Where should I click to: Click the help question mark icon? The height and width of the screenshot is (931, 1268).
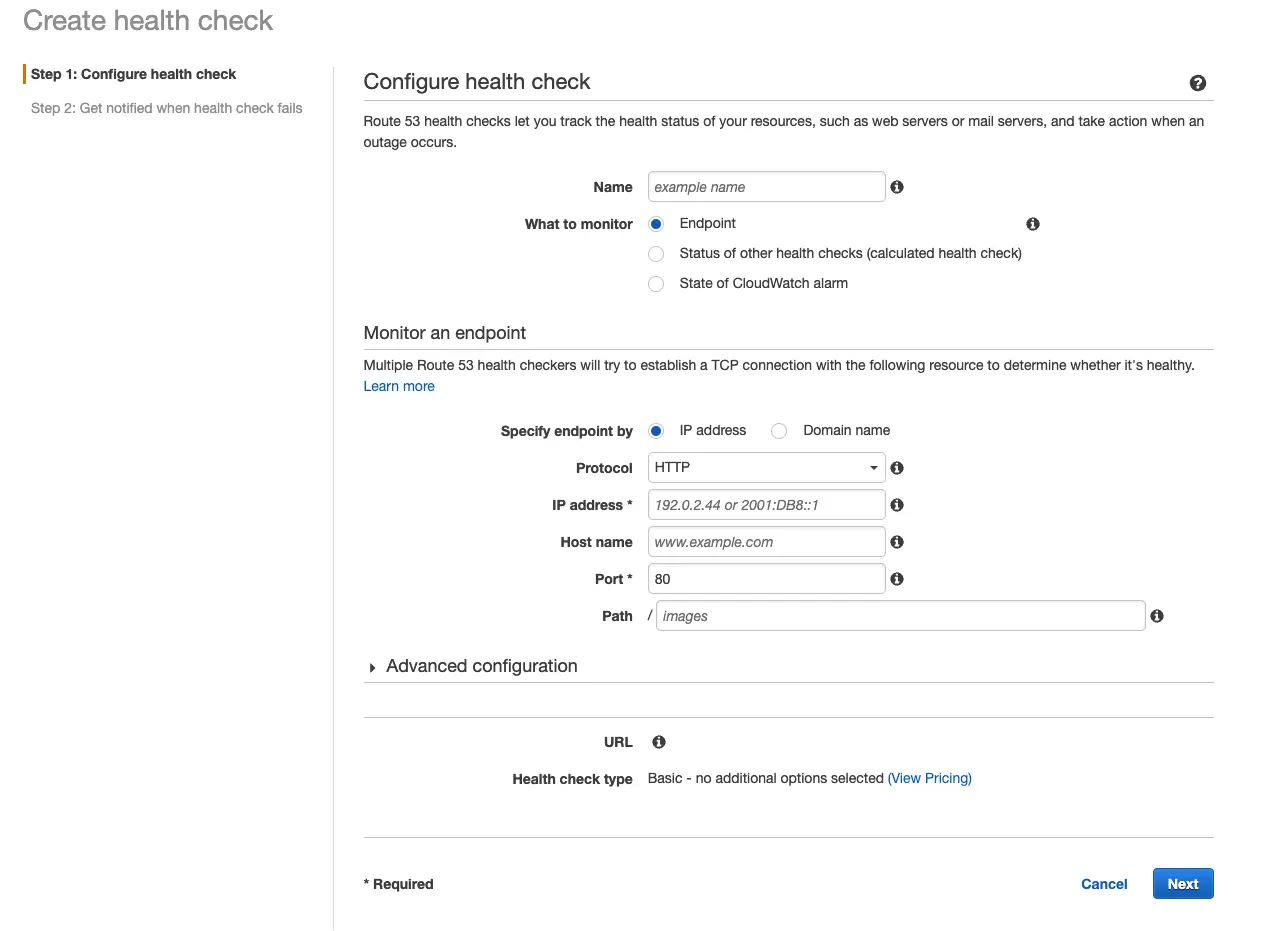click(x=1197, y=83)
